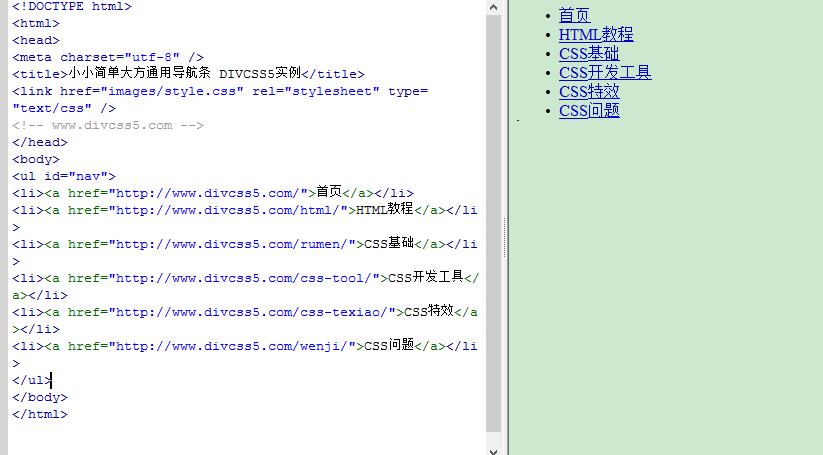Click the code line with /rumen/ URL
Screen dimensions: 823x455
245,244
